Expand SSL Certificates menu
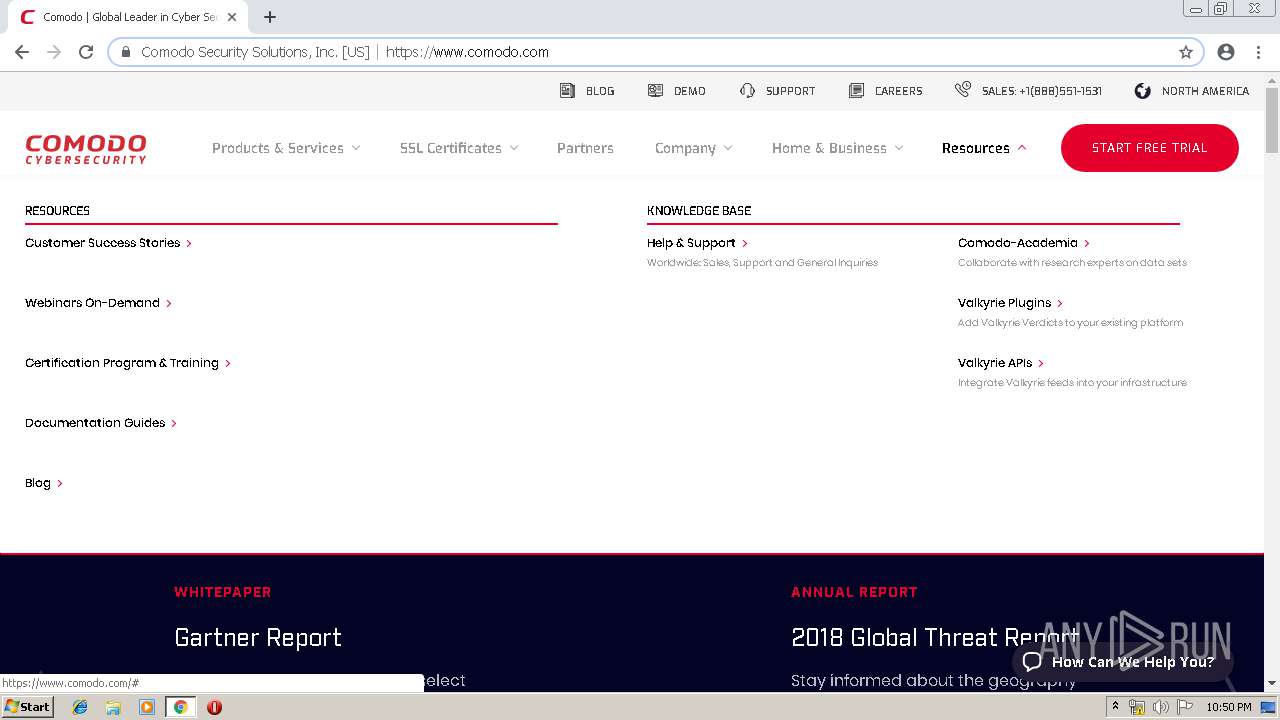The height and width of the screenshot is (720, 1280). click(x=459, y=148)
